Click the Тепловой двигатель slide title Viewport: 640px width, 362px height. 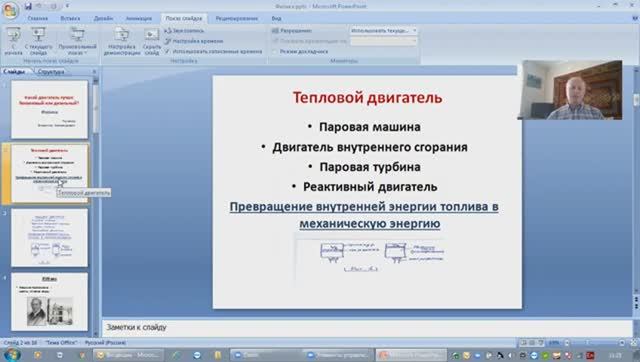tap(367, 98)
